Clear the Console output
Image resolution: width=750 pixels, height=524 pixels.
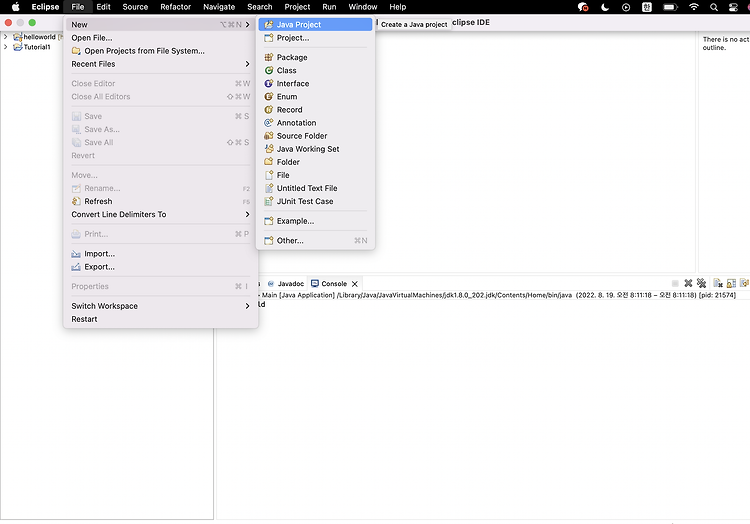(x=718, y=284)
